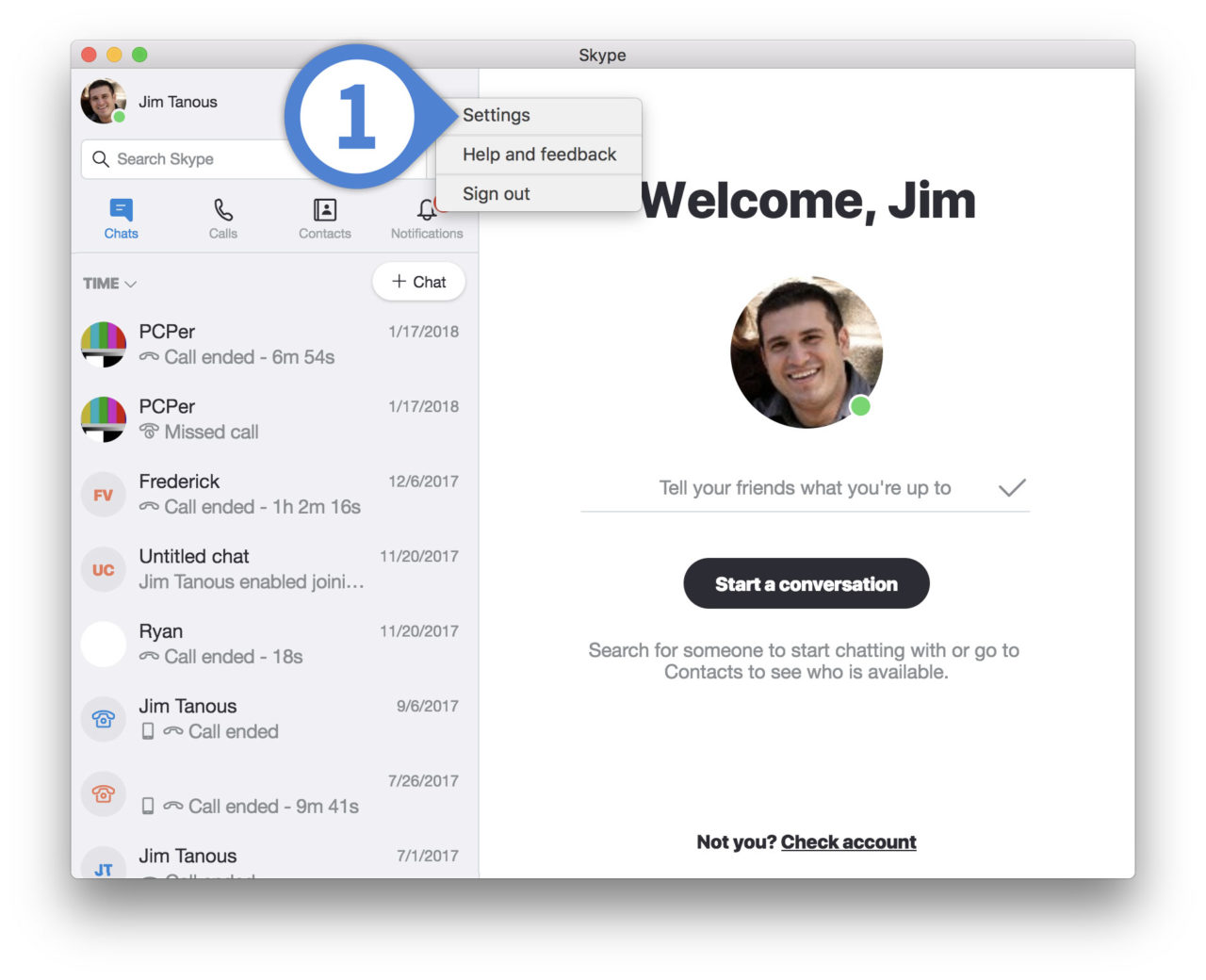Click Ryan's blank avatar

click(x=104, y=645)
